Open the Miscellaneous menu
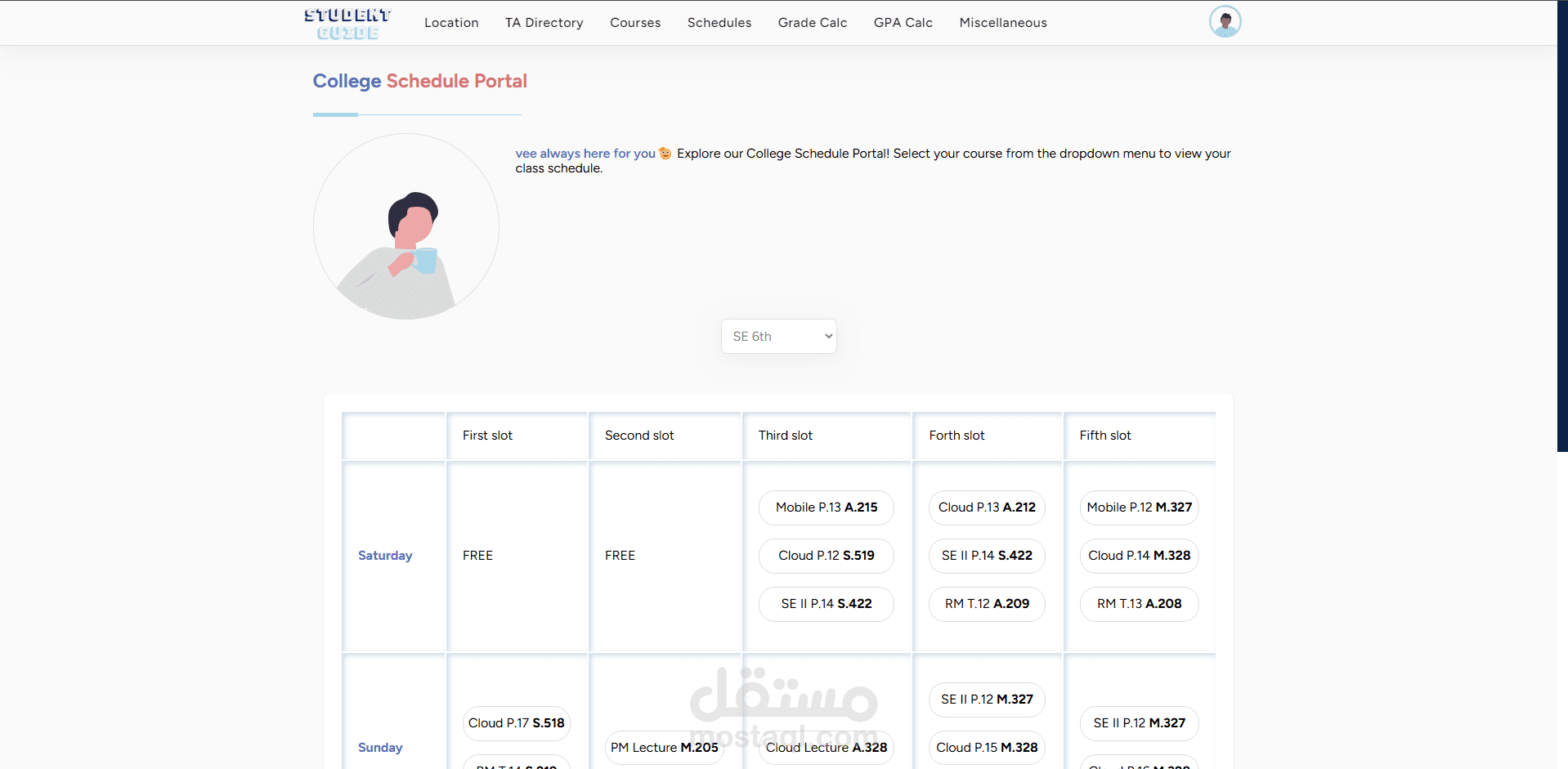 coord(1003,23)
